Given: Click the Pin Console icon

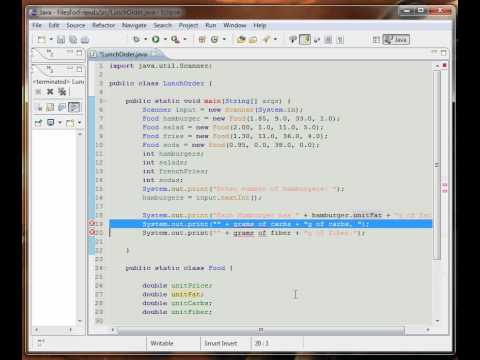Looking at the screenshot, I should (38, 123).
